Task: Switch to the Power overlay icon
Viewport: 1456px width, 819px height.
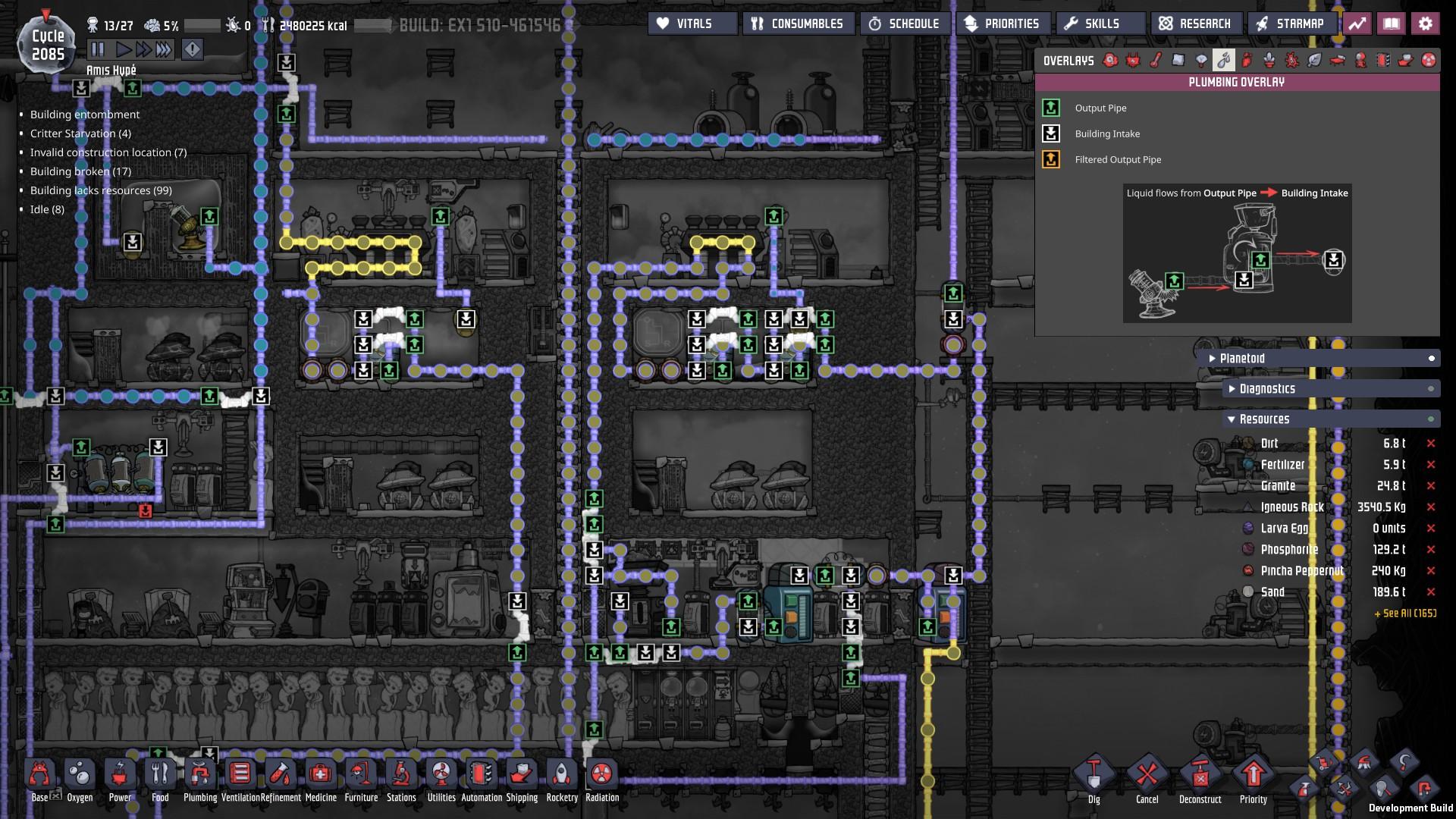Action: (1133, 60)
